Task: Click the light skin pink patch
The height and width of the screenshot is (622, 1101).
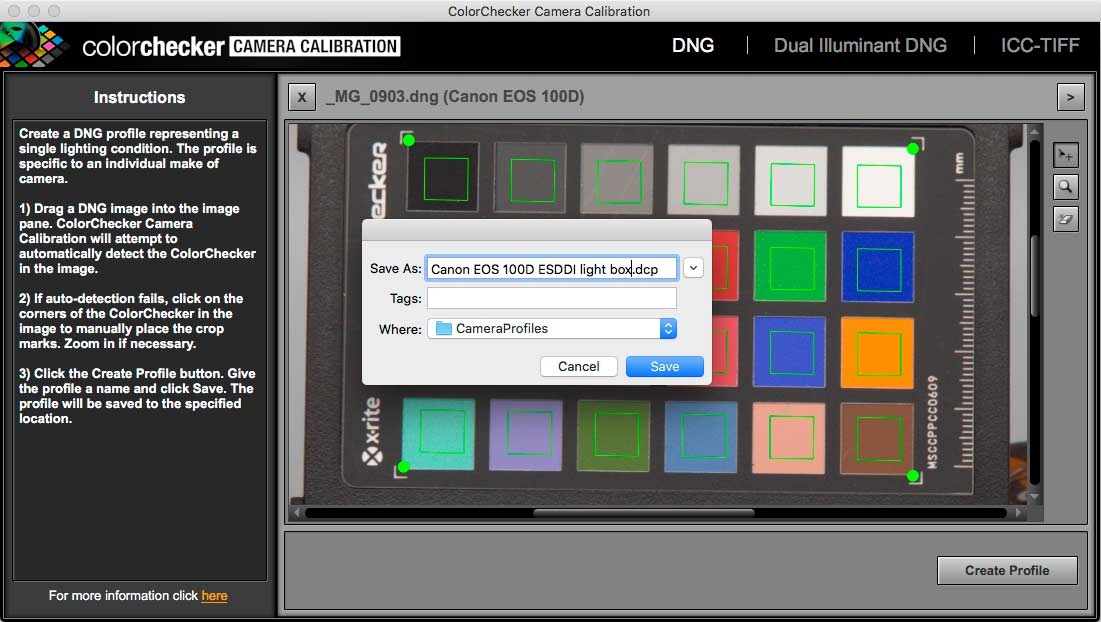Action: click(789, 437)
